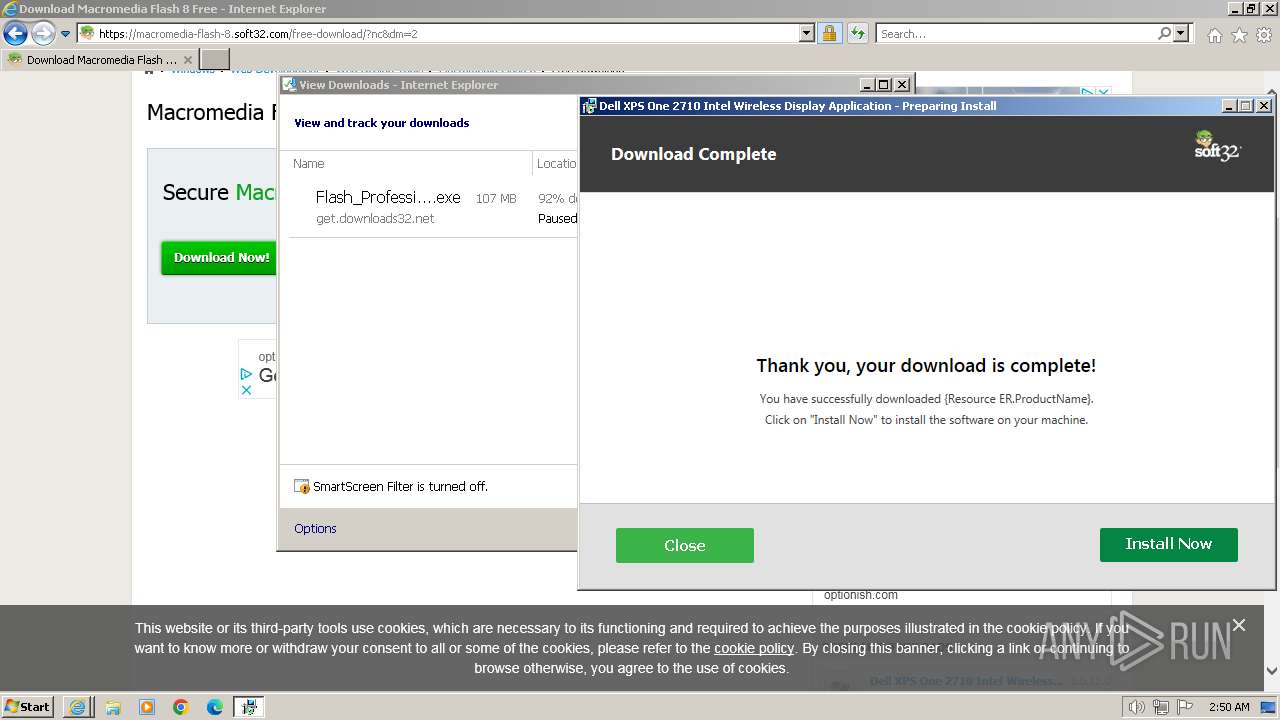The image size is (1280, 720).
Task: Select the Download Macromedia Flash tab
Action: pyautogui.click(x=101, y=59)
